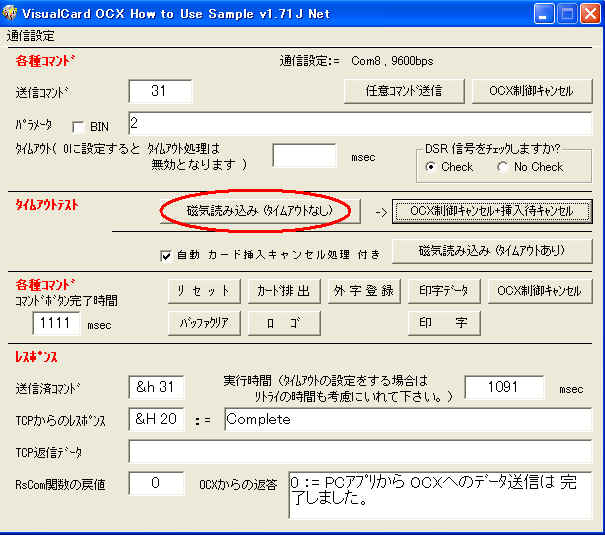Click the 通信設定:= Com8 , 9600bps status text

(356, 61)
